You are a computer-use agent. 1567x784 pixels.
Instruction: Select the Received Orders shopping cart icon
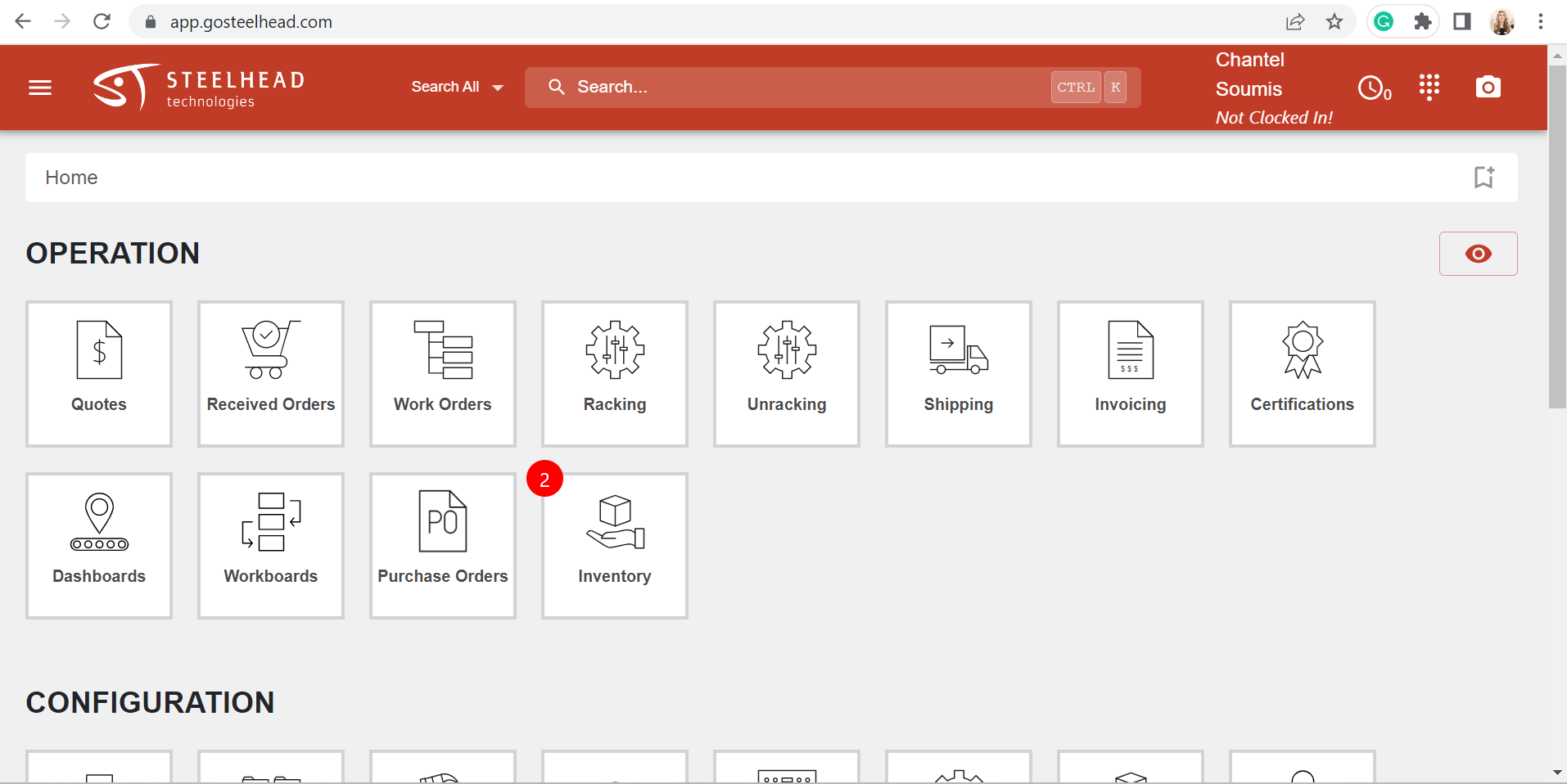tap(270, 350)
